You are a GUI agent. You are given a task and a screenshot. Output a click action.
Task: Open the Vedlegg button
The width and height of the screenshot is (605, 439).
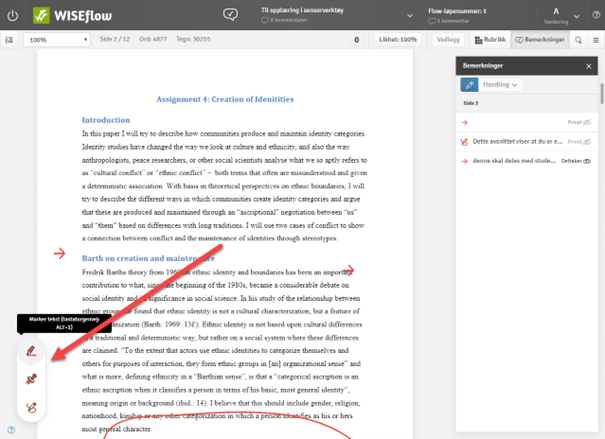[x=448, y=39]
